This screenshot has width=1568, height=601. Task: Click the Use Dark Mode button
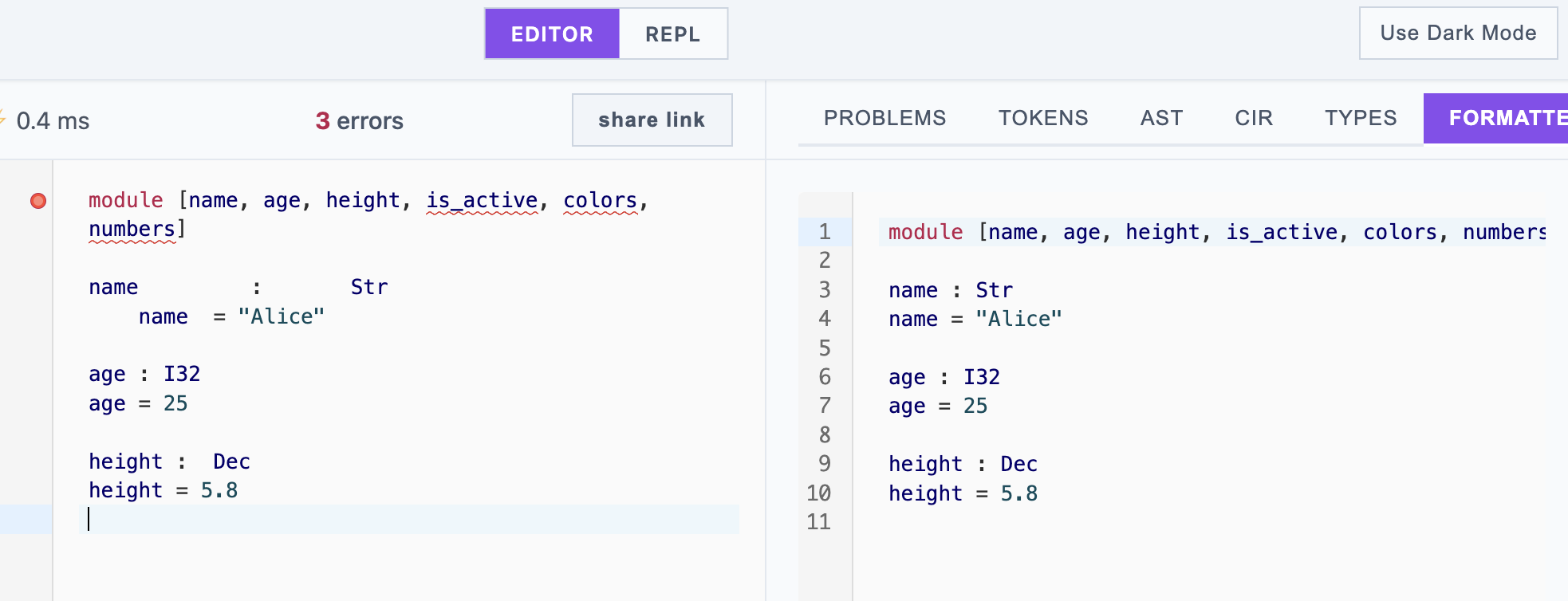click(1458, 33)
